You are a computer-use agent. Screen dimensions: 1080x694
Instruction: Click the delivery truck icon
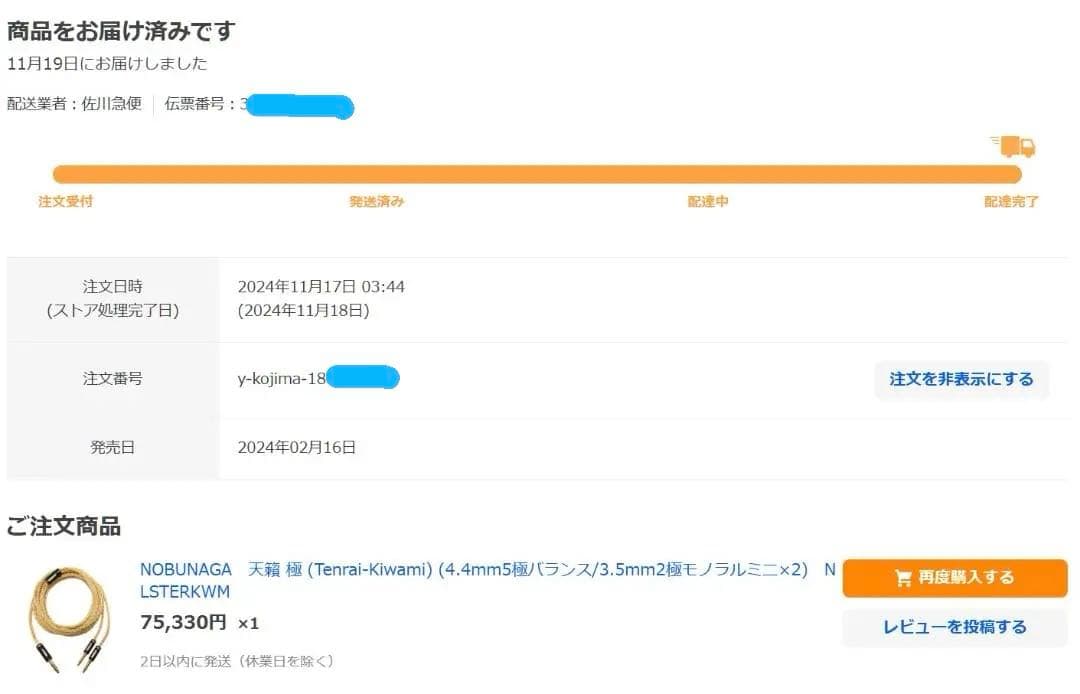tap(1015, 147)
